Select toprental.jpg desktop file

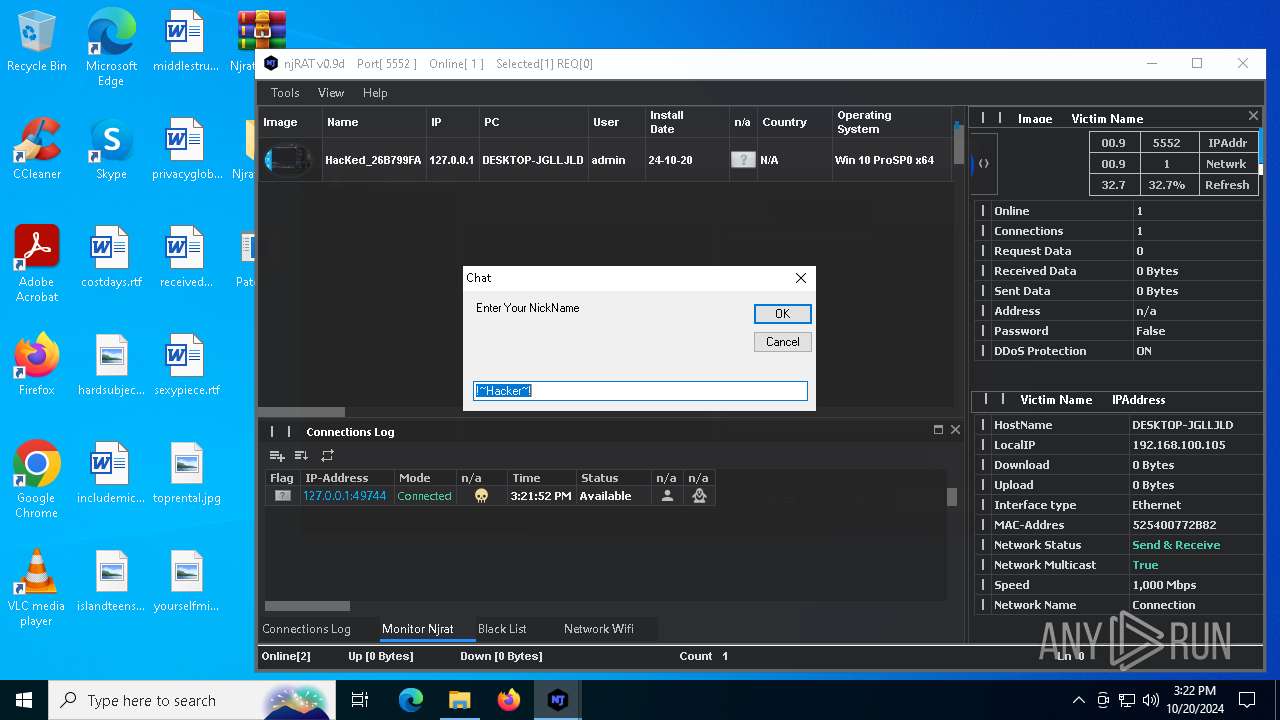point(187,474)
